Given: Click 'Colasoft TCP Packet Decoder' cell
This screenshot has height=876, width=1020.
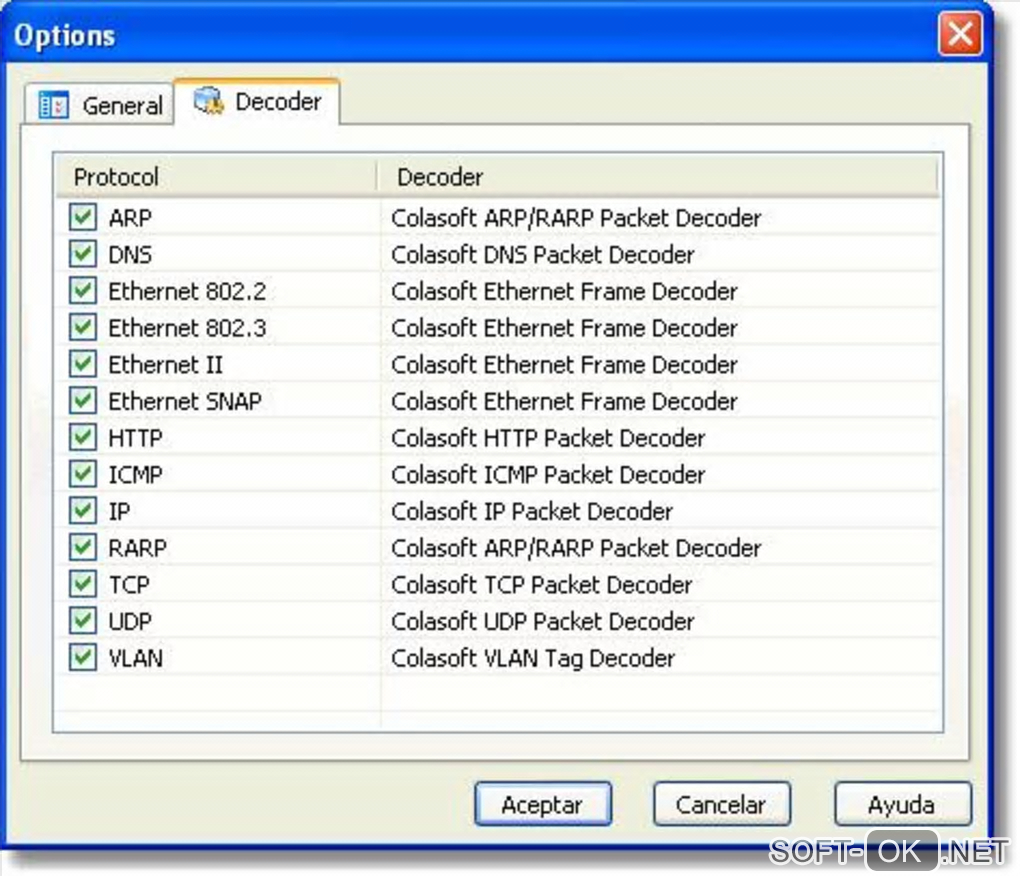Looking at the screenshot, I should (x=541, y=585).
